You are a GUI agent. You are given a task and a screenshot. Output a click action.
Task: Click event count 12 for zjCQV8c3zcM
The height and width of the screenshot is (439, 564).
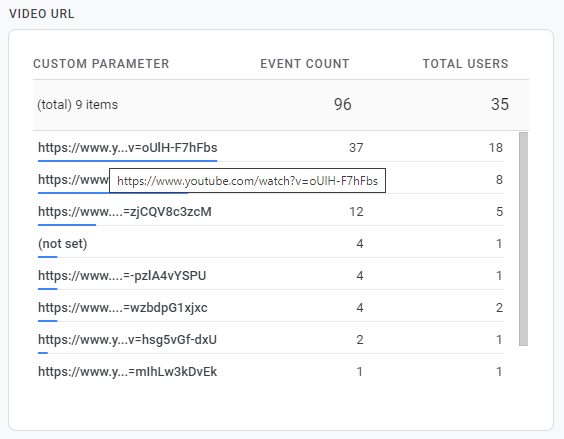coord(356,212)
